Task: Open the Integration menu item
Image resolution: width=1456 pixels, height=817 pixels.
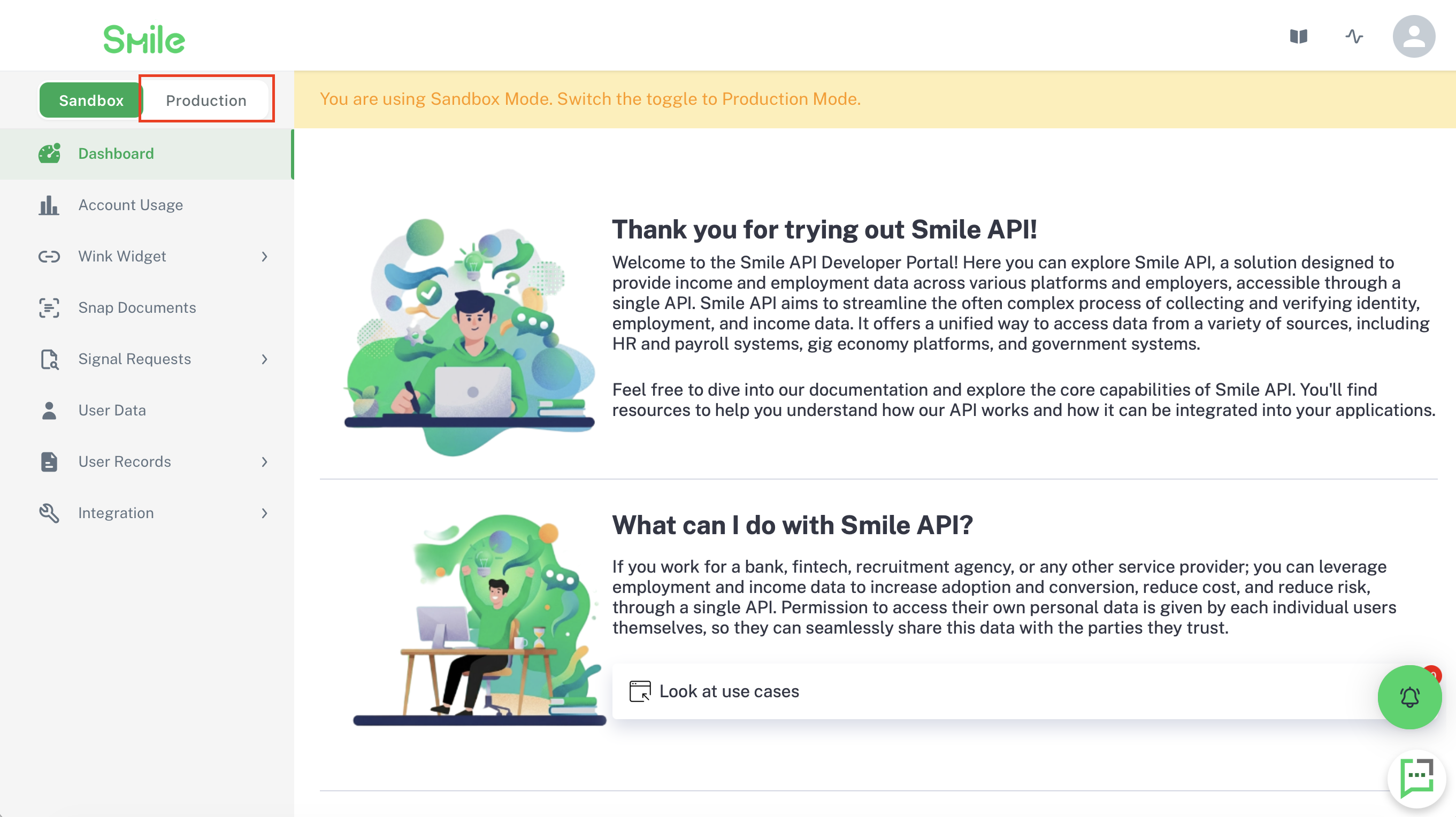Action: [x=146, y=513]
